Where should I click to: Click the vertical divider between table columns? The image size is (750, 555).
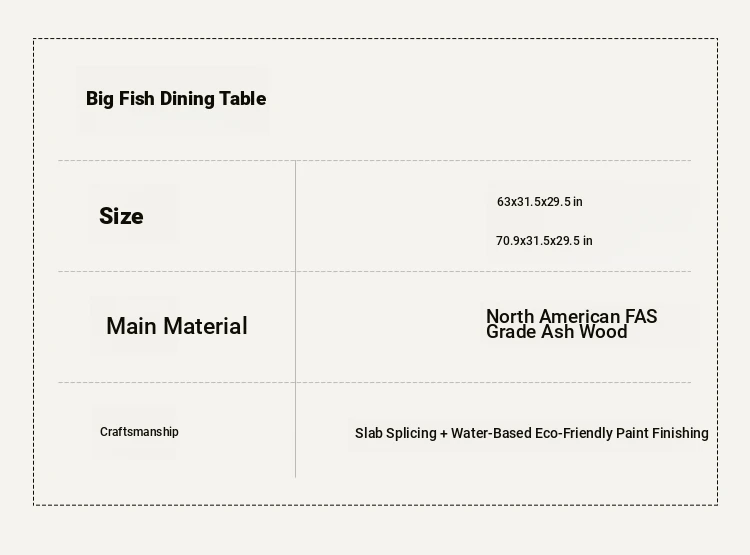point(296,319)
